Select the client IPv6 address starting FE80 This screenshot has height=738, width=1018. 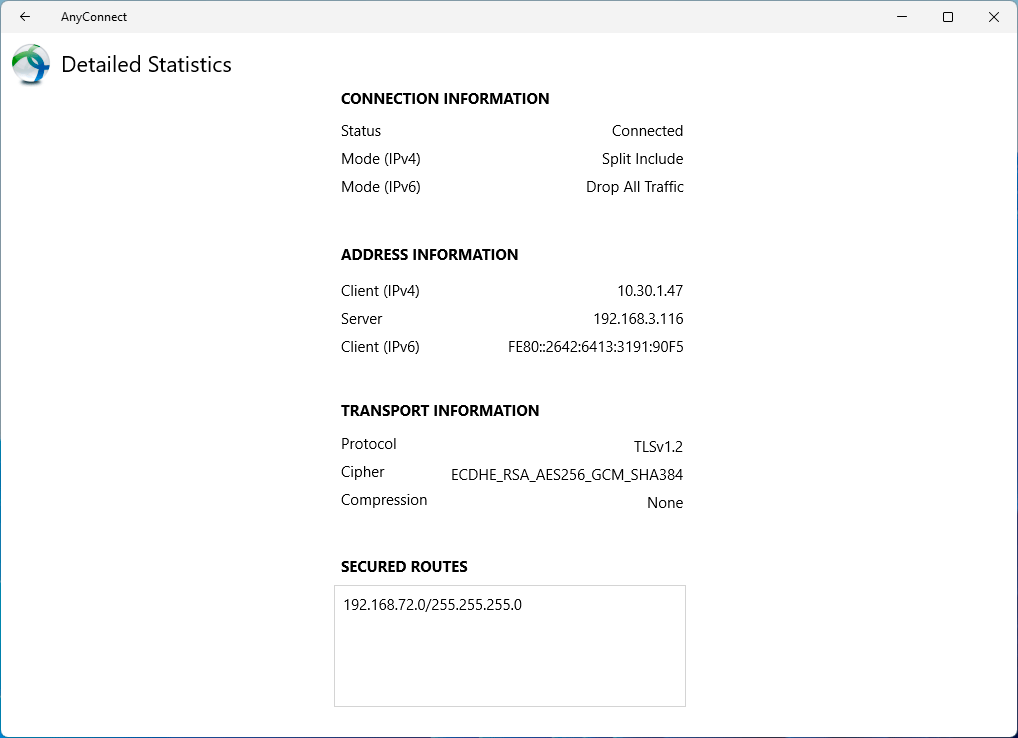595,347
